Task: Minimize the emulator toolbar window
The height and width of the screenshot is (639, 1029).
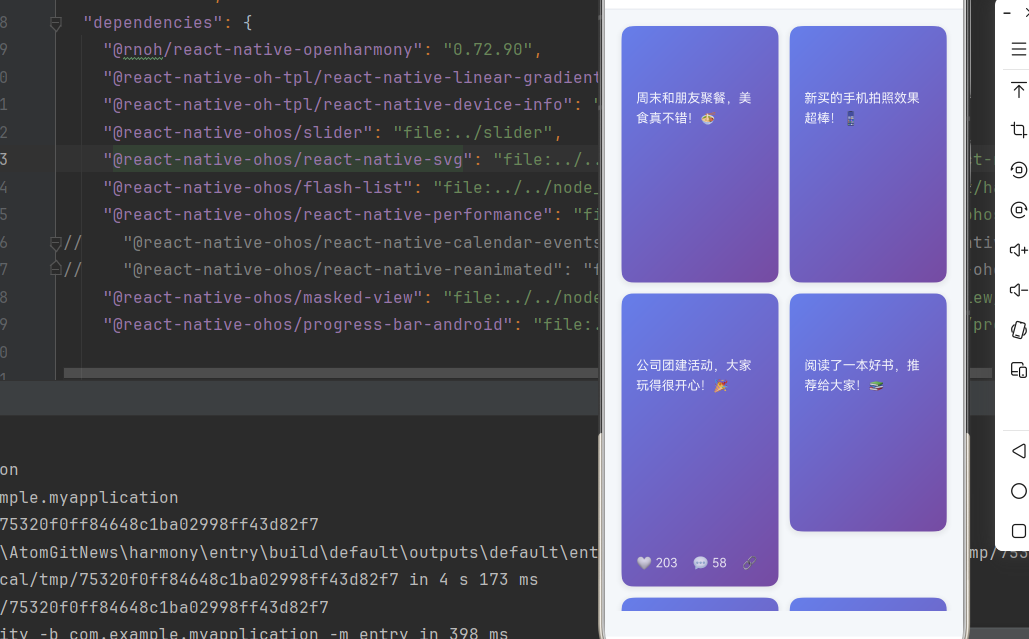Action: tap(1007, 12)
